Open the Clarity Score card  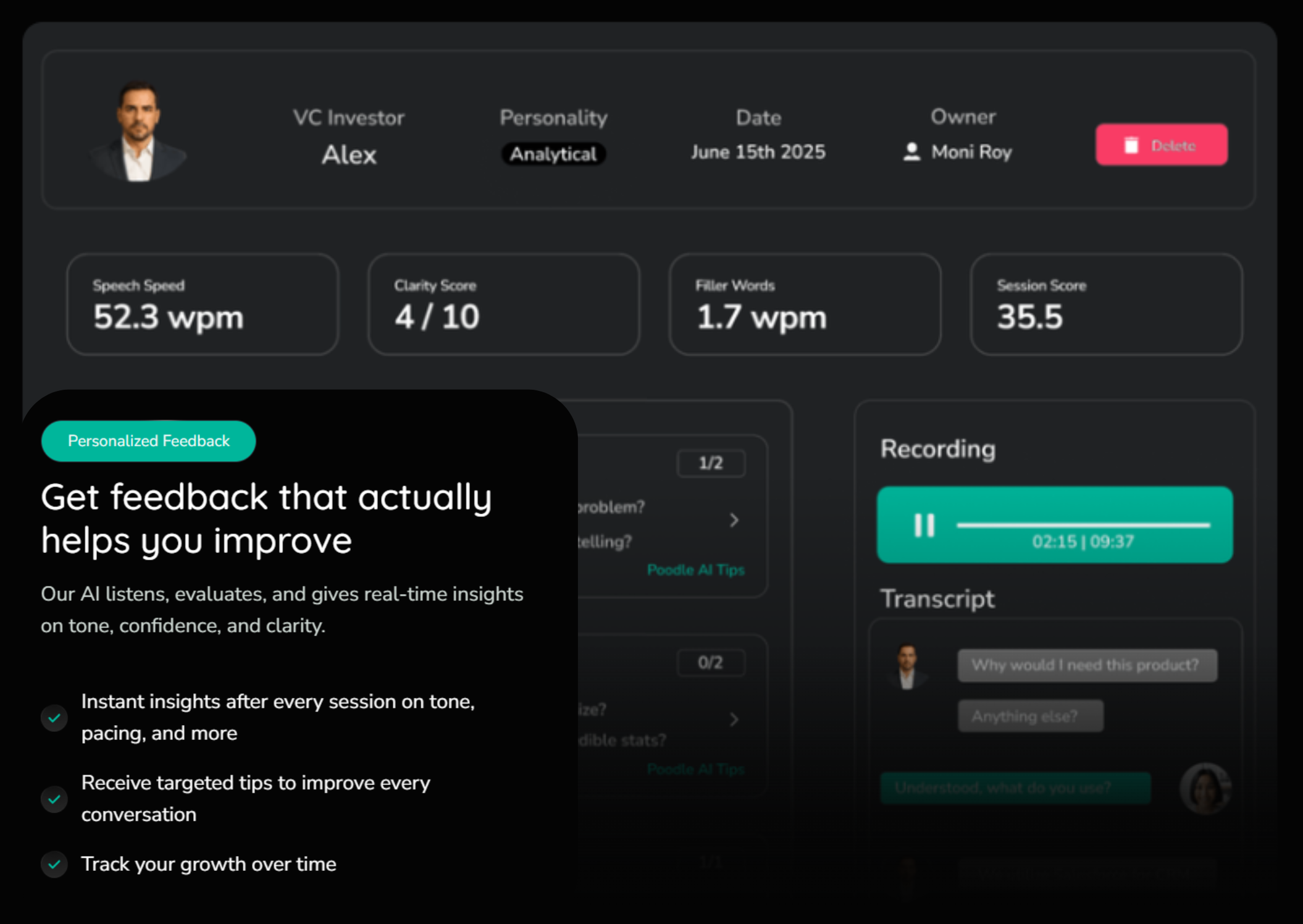coord(503,304)
